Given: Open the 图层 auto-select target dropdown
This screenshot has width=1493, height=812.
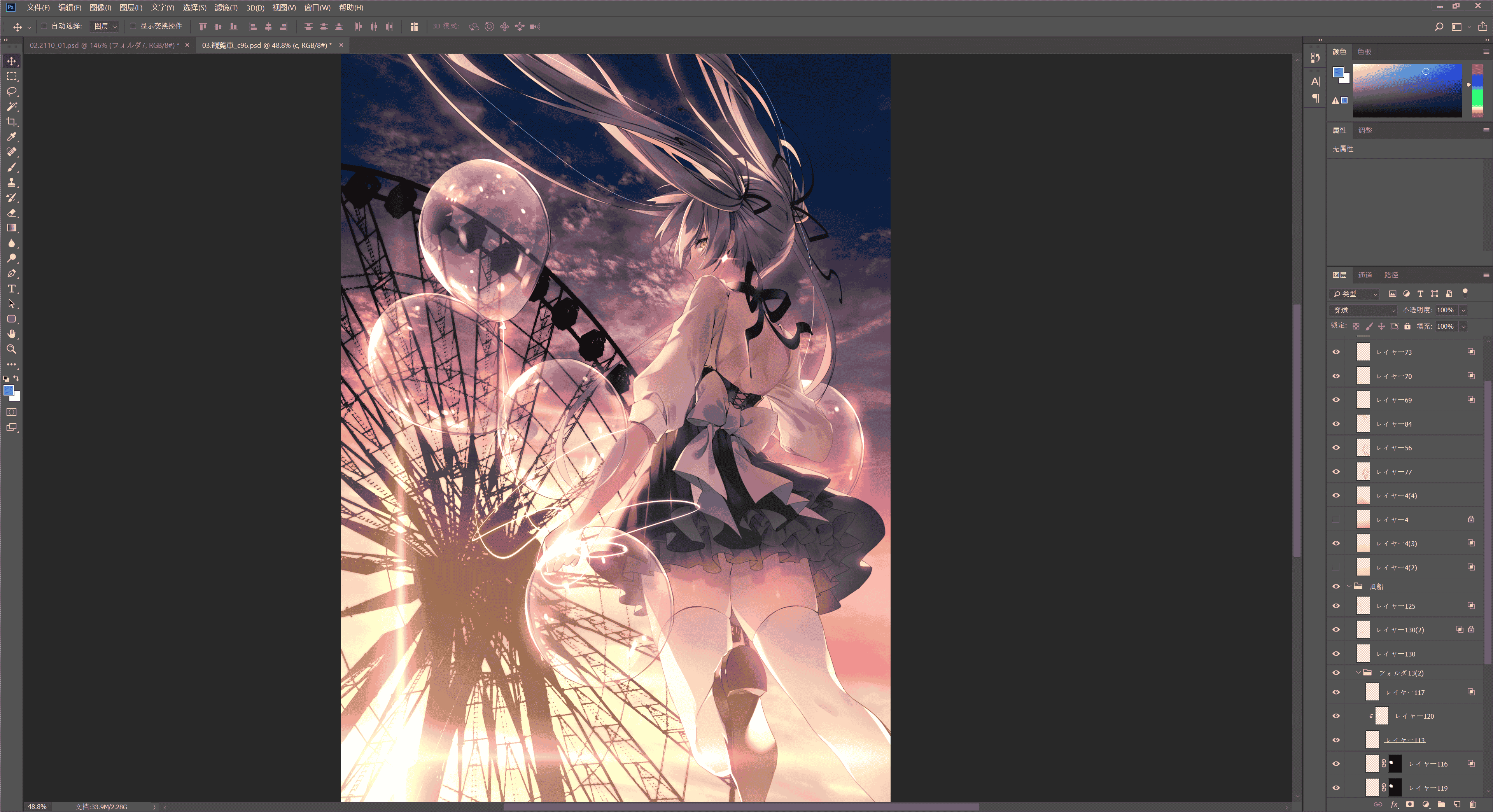Looking at the screenshot, I should (105, 26).
